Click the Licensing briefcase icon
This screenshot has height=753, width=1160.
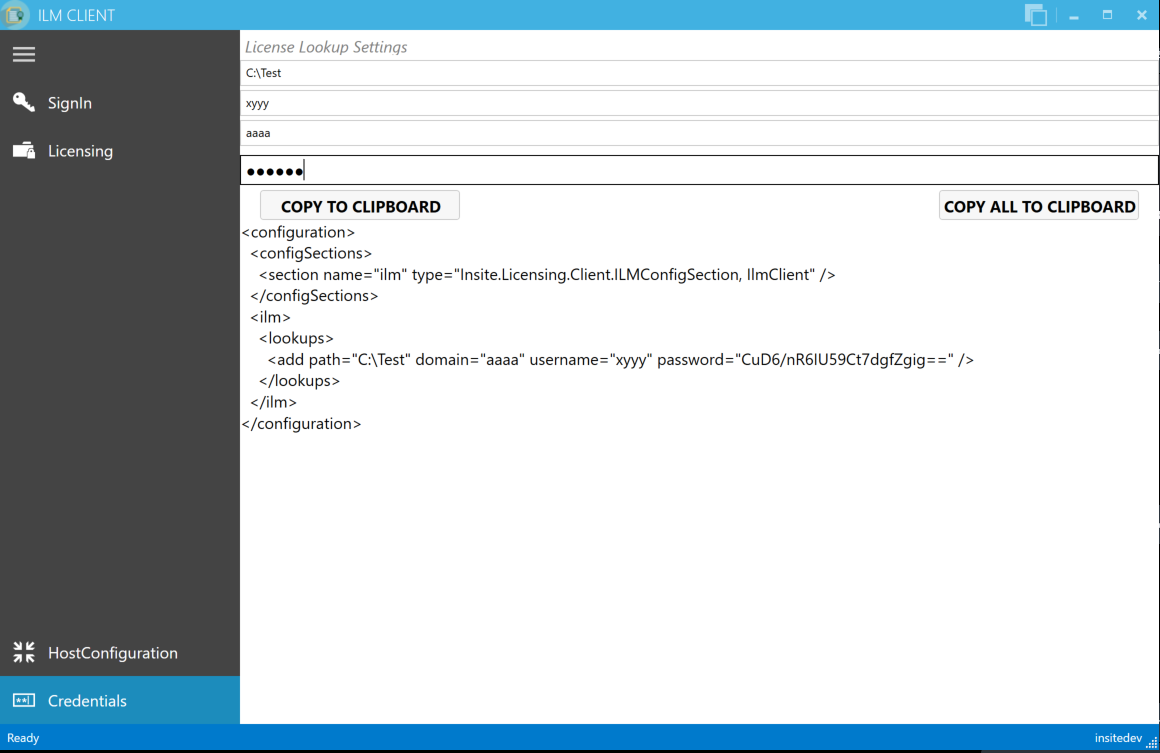coord(23,150)
